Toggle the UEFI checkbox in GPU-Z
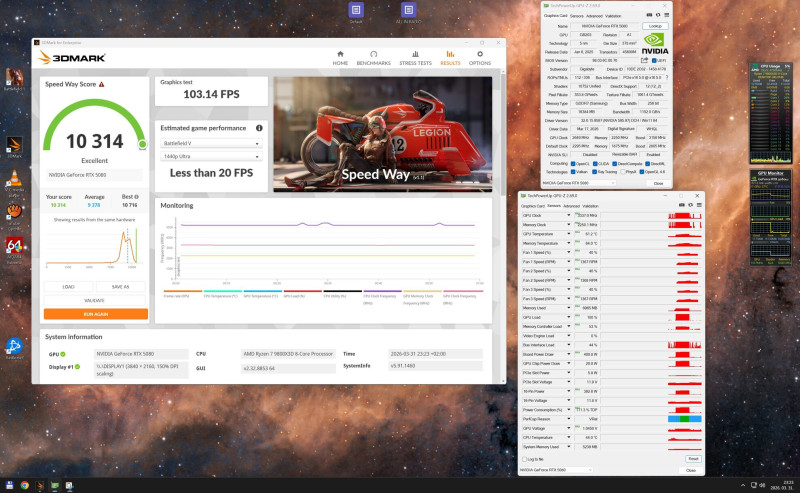Image resolution: width=800 pixels, height=493 pixels. [x=655, y=61]
